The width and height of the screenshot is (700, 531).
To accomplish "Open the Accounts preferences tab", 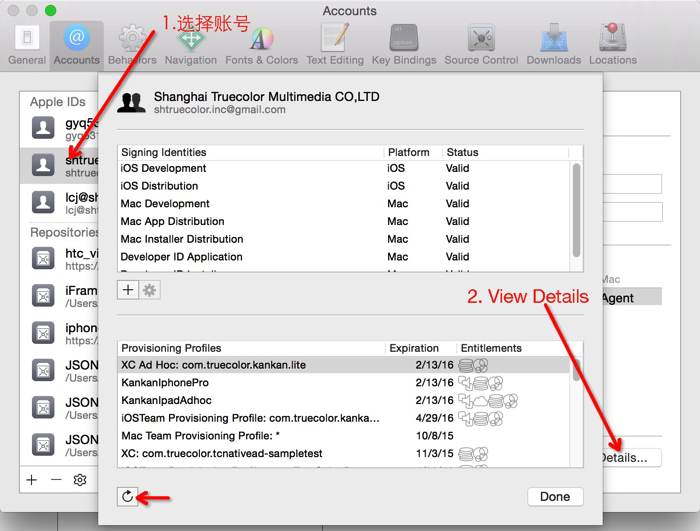I will click(x=77, y=45).
